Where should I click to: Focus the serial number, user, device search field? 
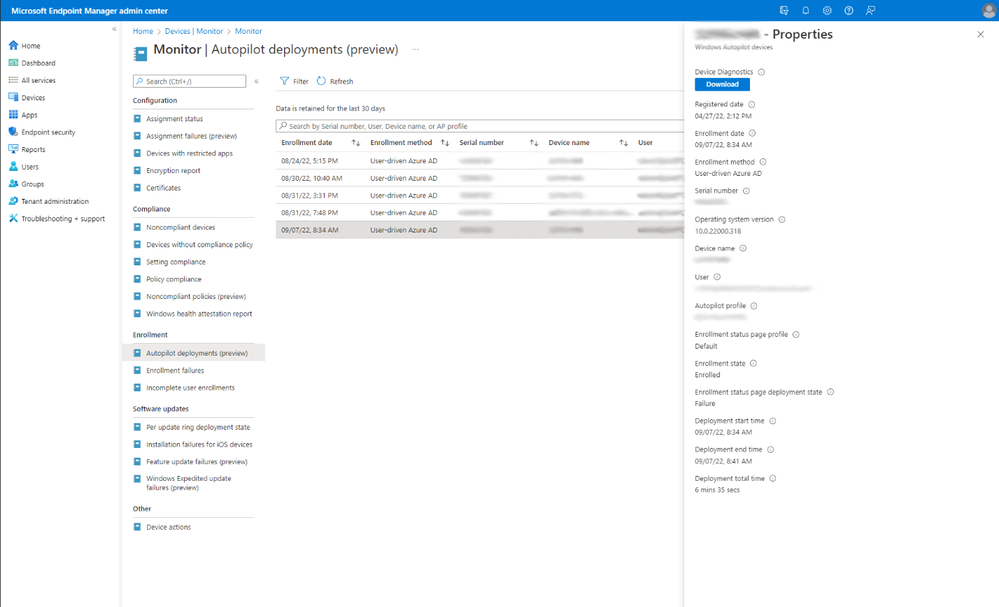tap(480, 126)
